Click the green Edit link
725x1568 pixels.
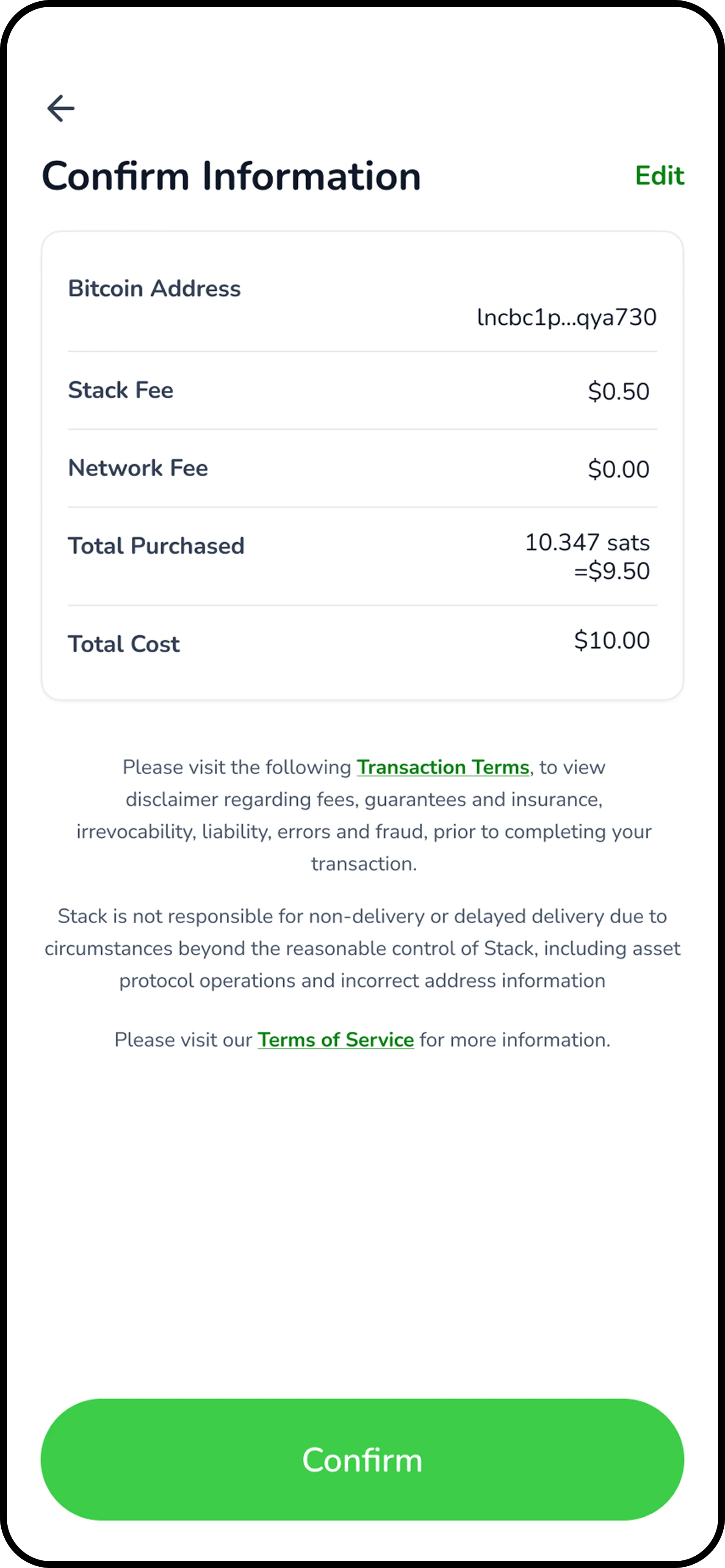click(x=659, y=176)
